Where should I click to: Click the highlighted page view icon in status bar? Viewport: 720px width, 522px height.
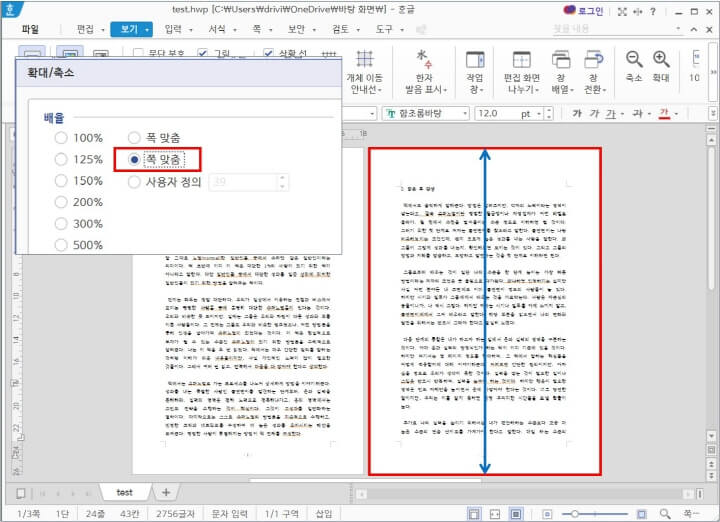point(516,514)
